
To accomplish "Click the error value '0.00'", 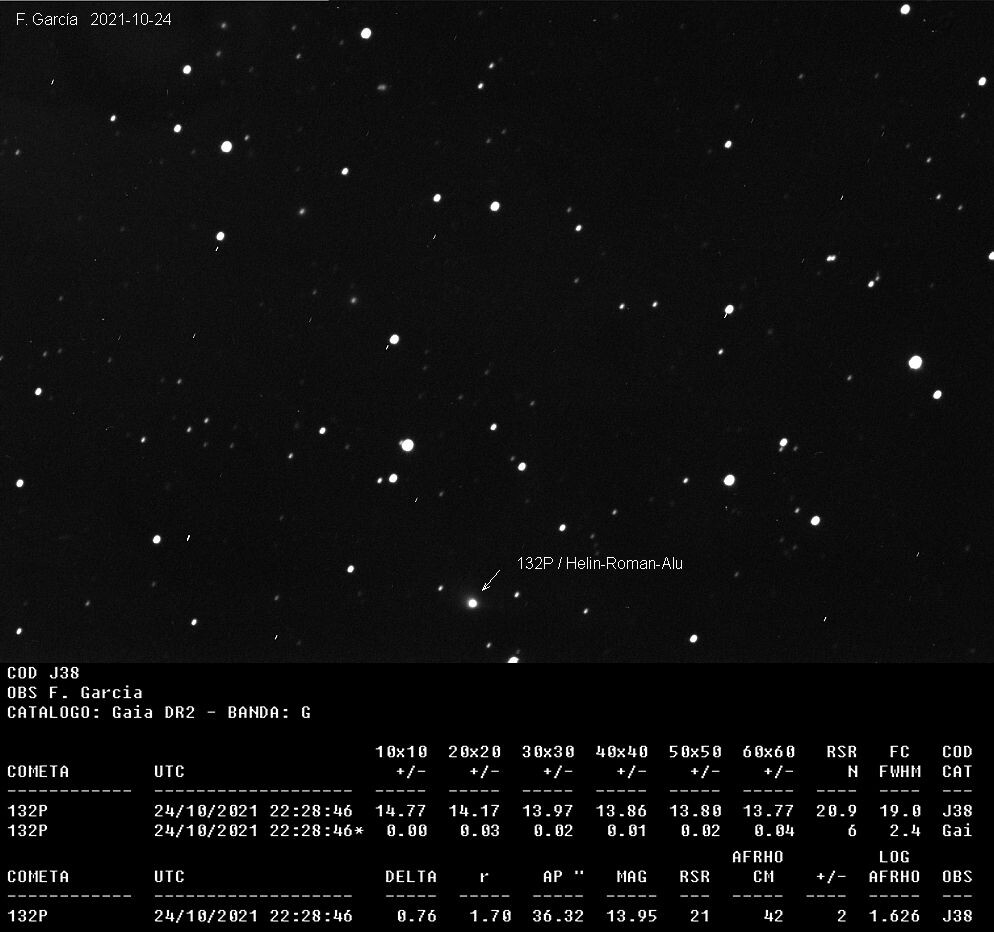I will tap(407, 831).
